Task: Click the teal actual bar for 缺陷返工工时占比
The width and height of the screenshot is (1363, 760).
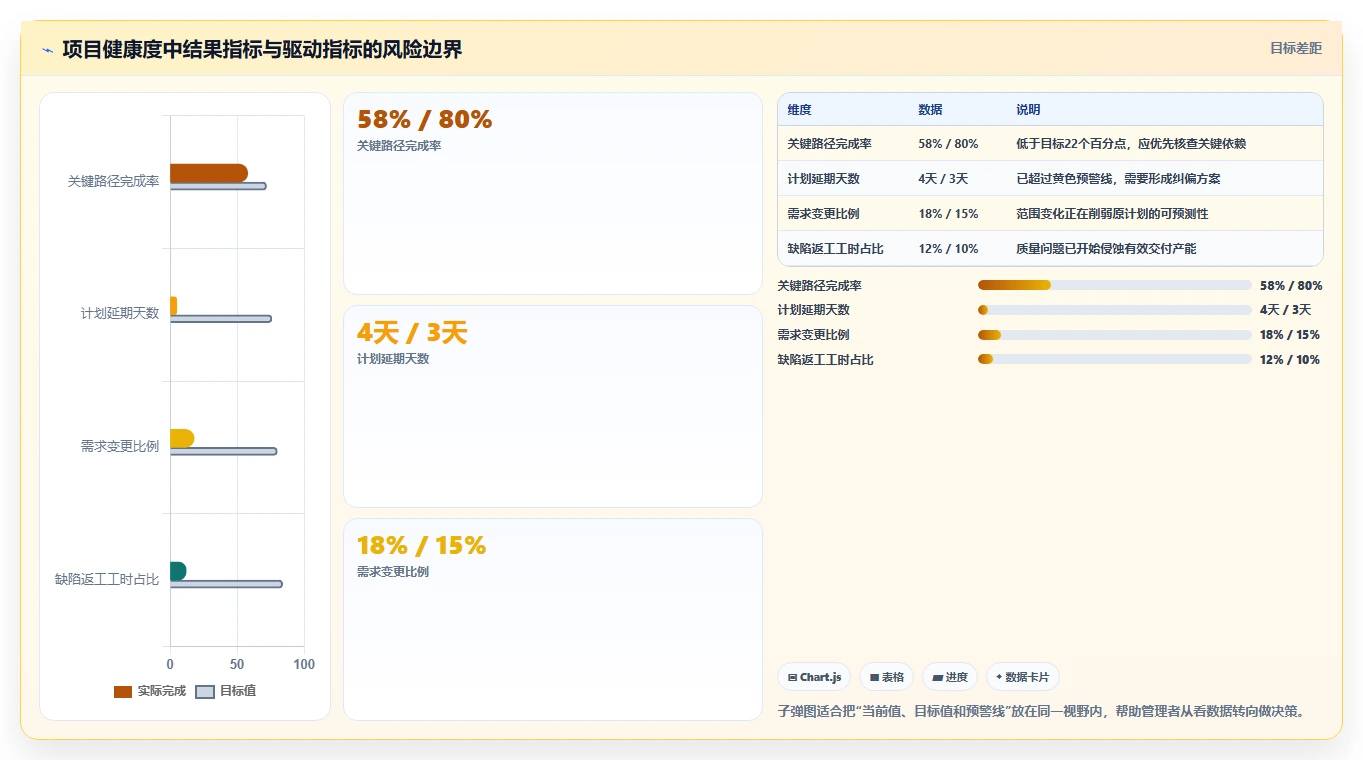Action: click(x=178, y=571)
